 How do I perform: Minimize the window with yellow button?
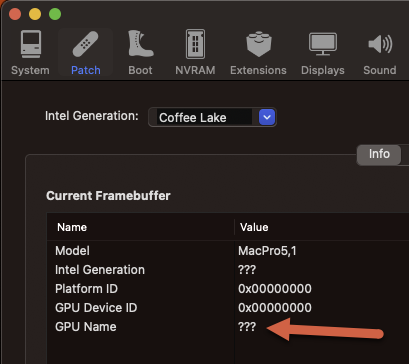pyautogui.click(x=35, y=14)
